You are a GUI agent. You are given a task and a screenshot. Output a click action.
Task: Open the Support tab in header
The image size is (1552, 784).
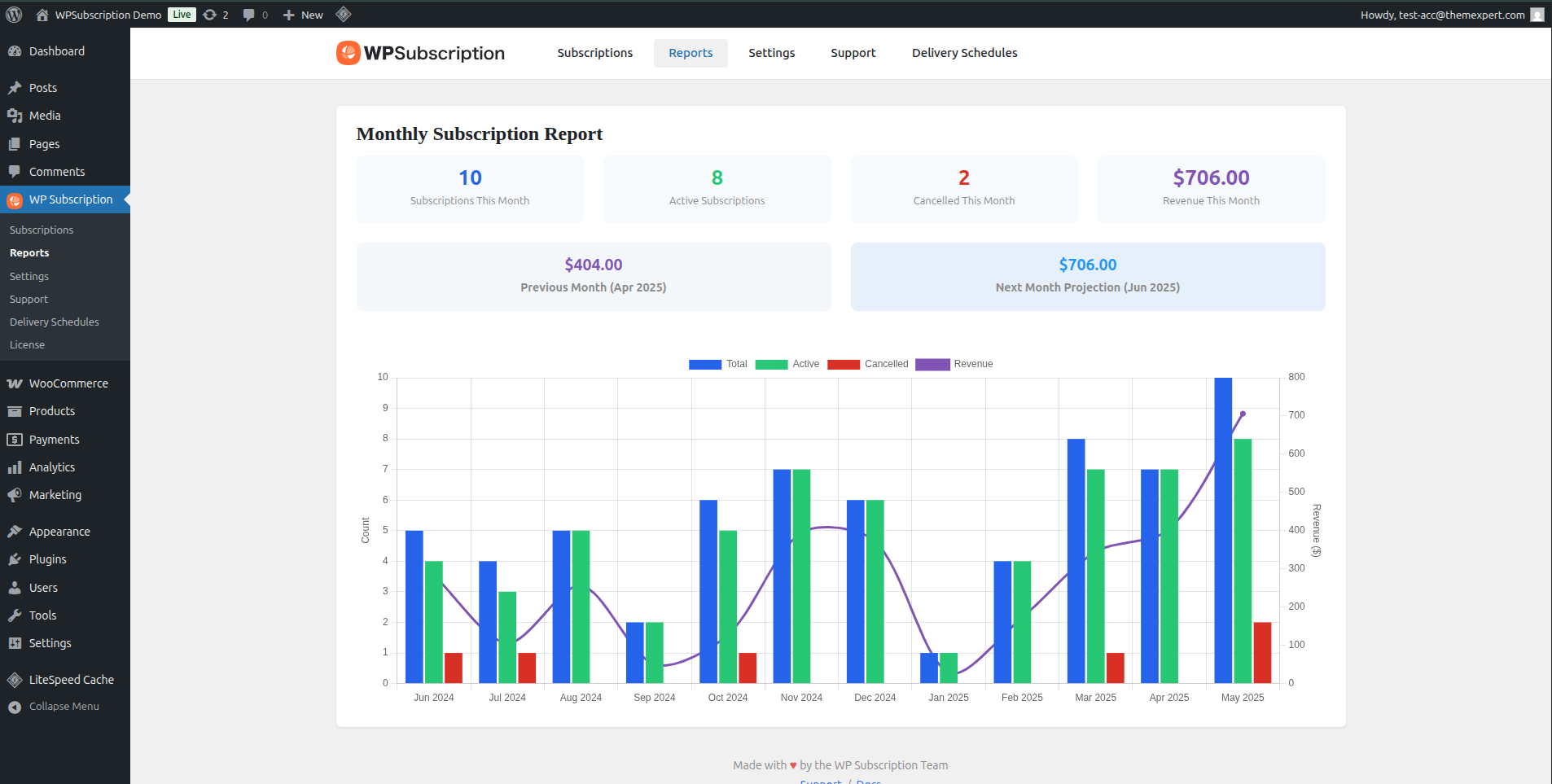853,53
